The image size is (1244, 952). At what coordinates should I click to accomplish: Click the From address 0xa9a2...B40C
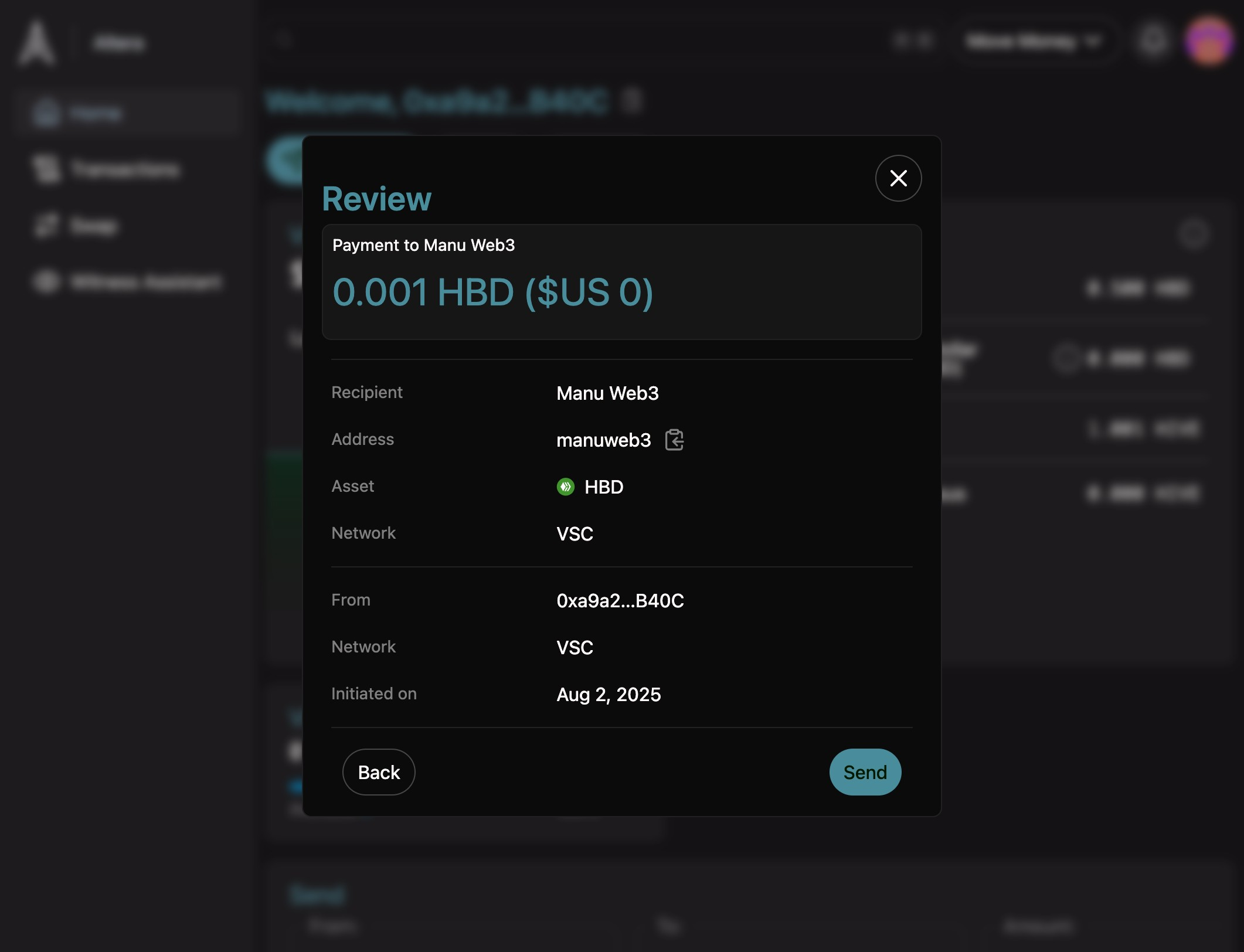[620, 600]
